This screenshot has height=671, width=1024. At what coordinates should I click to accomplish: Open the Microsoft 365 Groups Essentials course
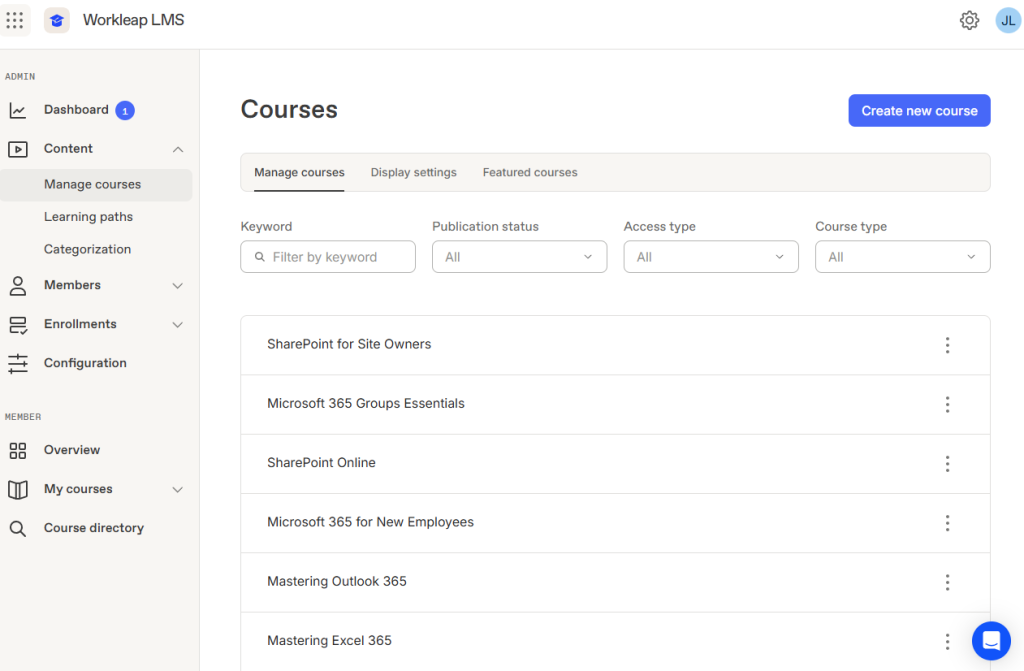click(x=366, y=404)
